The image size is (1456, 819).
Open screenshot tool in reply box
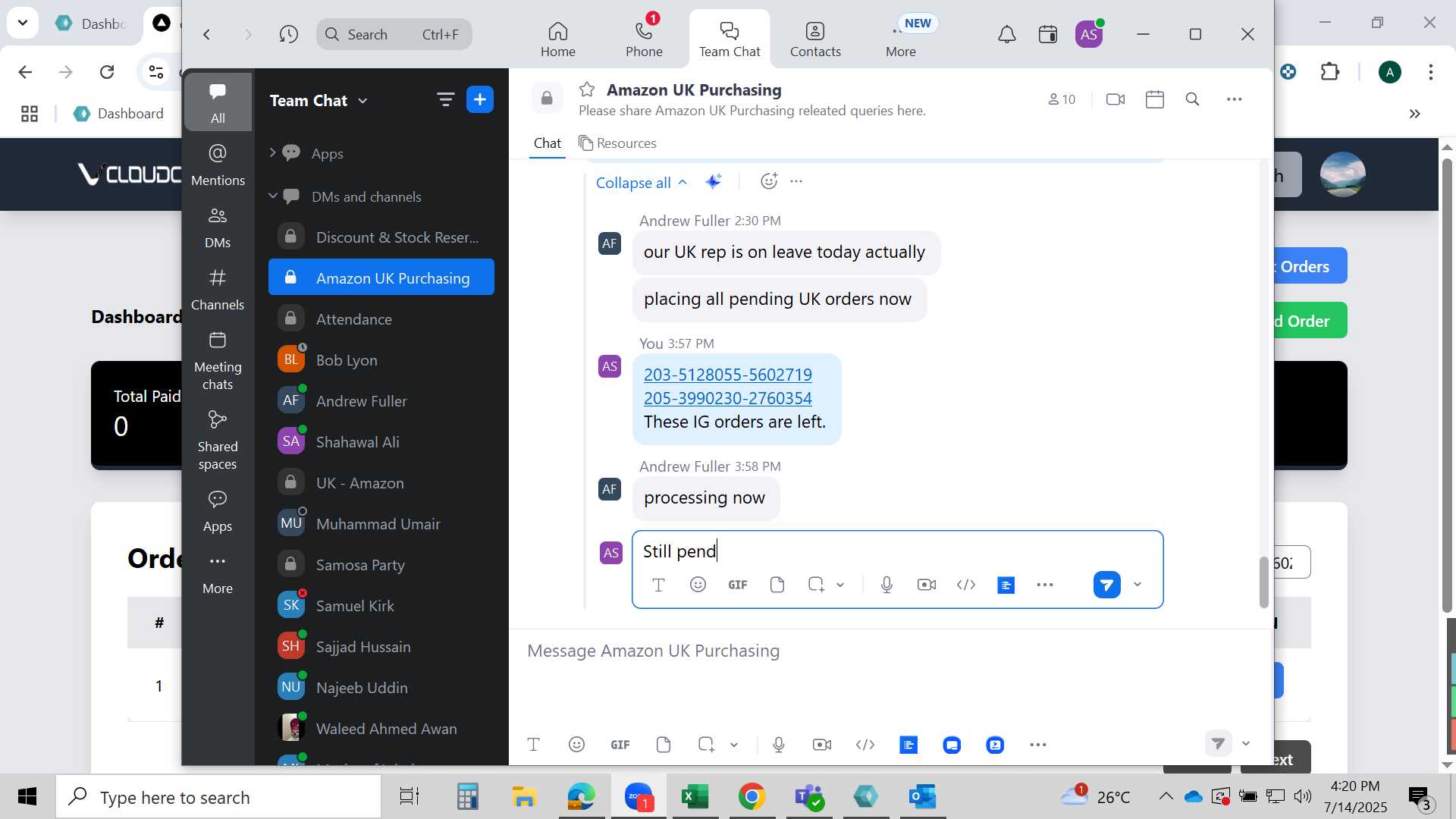816,585
